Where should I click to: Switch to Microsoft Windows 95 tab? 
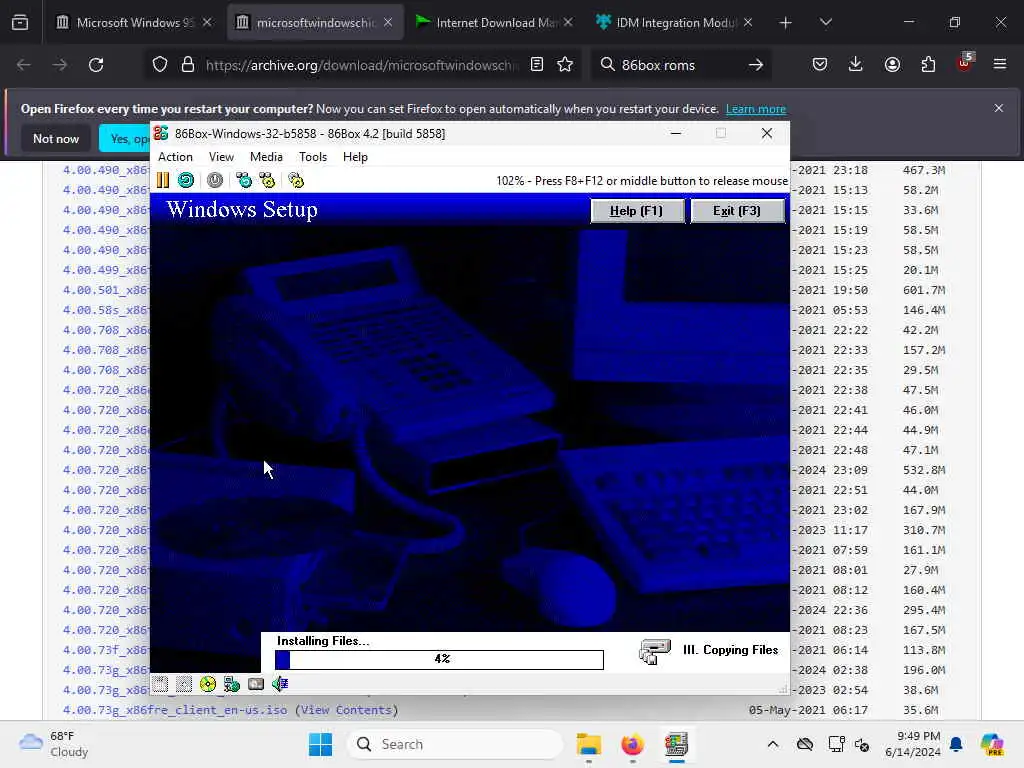(x=134, y=23)
